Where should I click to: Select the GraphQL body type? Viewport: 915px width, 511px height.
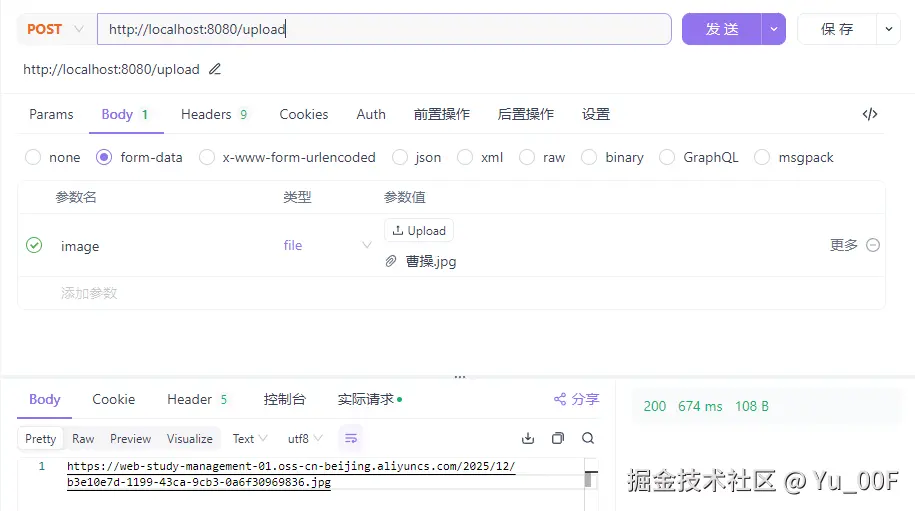[667, 158]
